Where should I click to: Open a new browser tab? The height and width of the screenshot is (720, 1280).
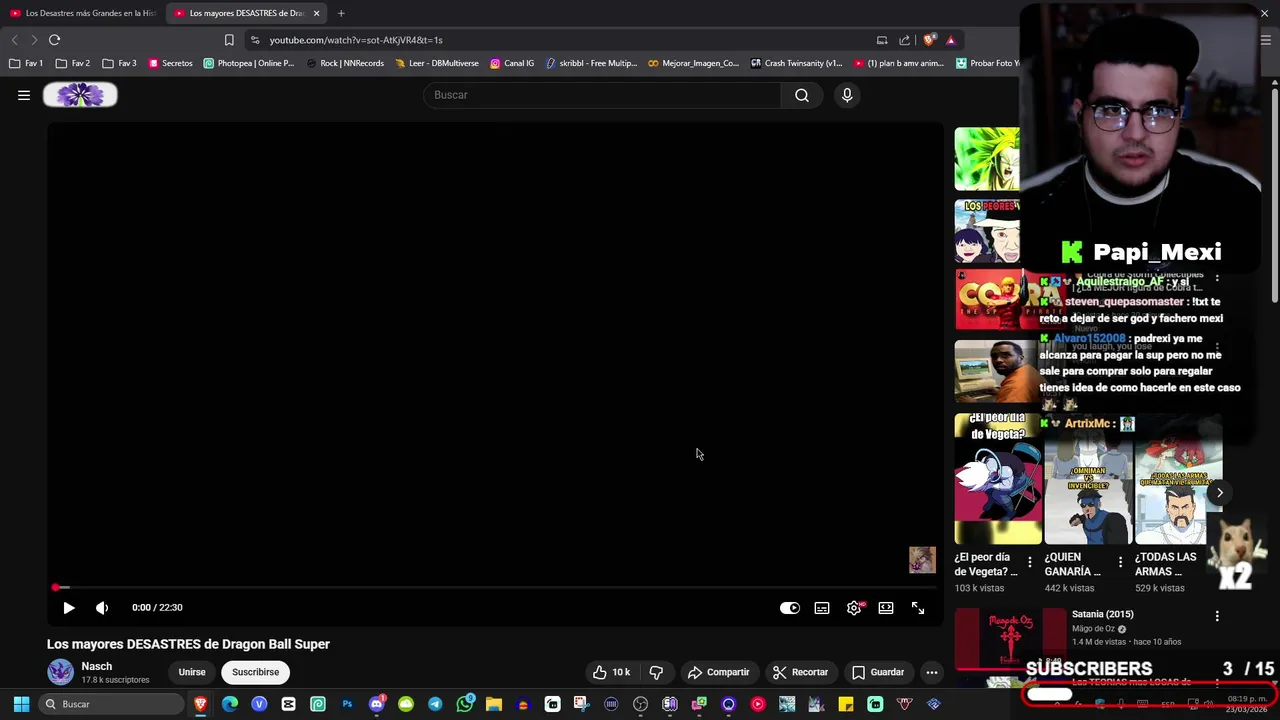341,13
